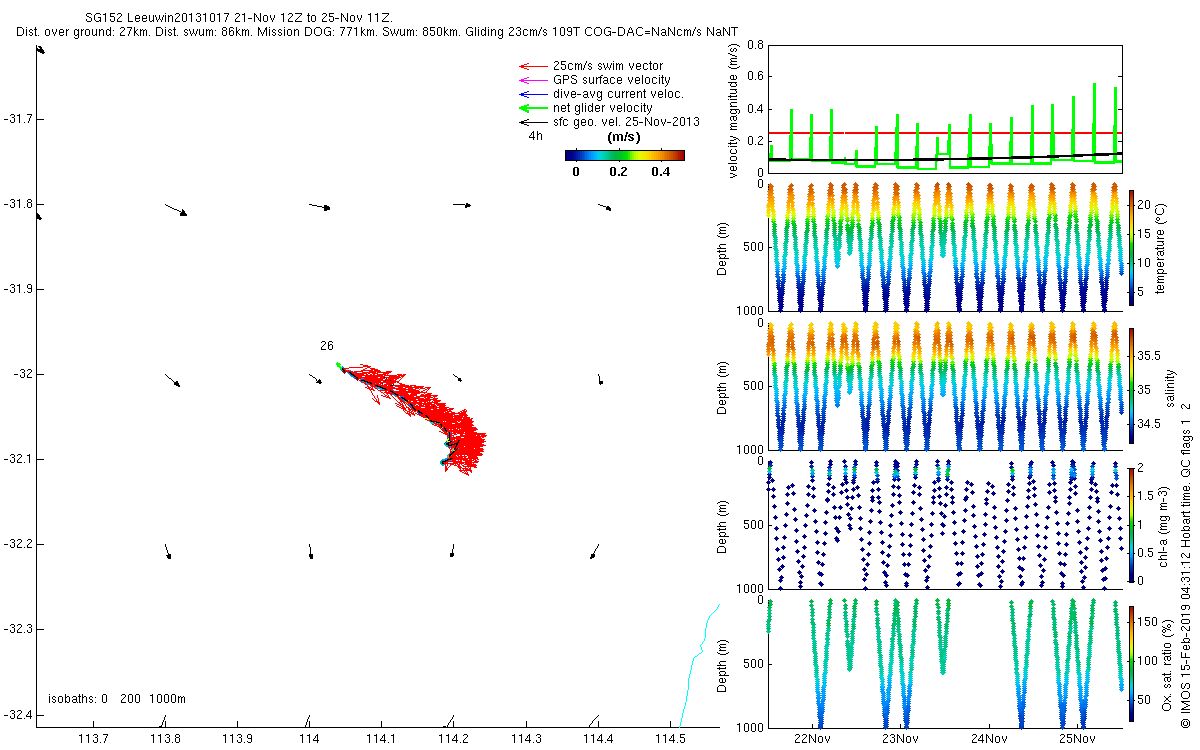This screenshot has height=750, width=1200.
Task: Select the '25cm/s swim vector' legend label
Action: pos(608,66)
